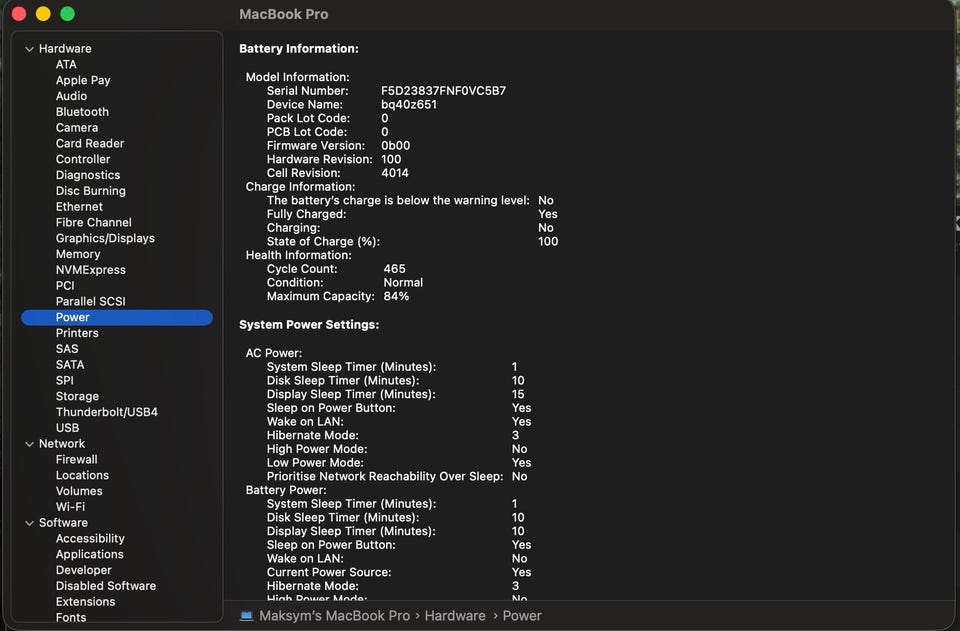
Task: Click Maximum Capacity value 84%
Action: (x=396, y=297)
